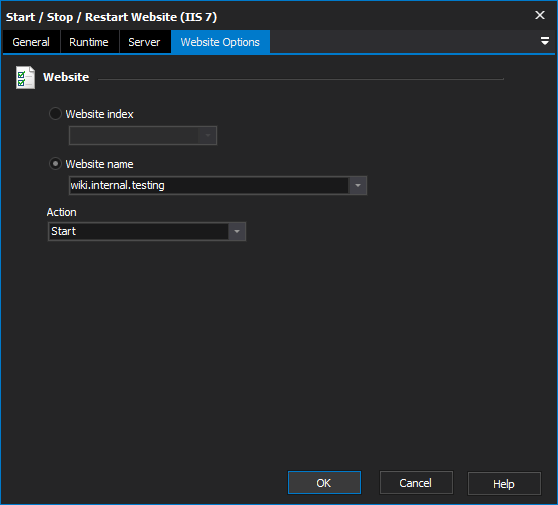This screenshot has height=505, width=558.
Task: Select the Website Options tab
Action: pyautogui.click(x=220, y=42)
